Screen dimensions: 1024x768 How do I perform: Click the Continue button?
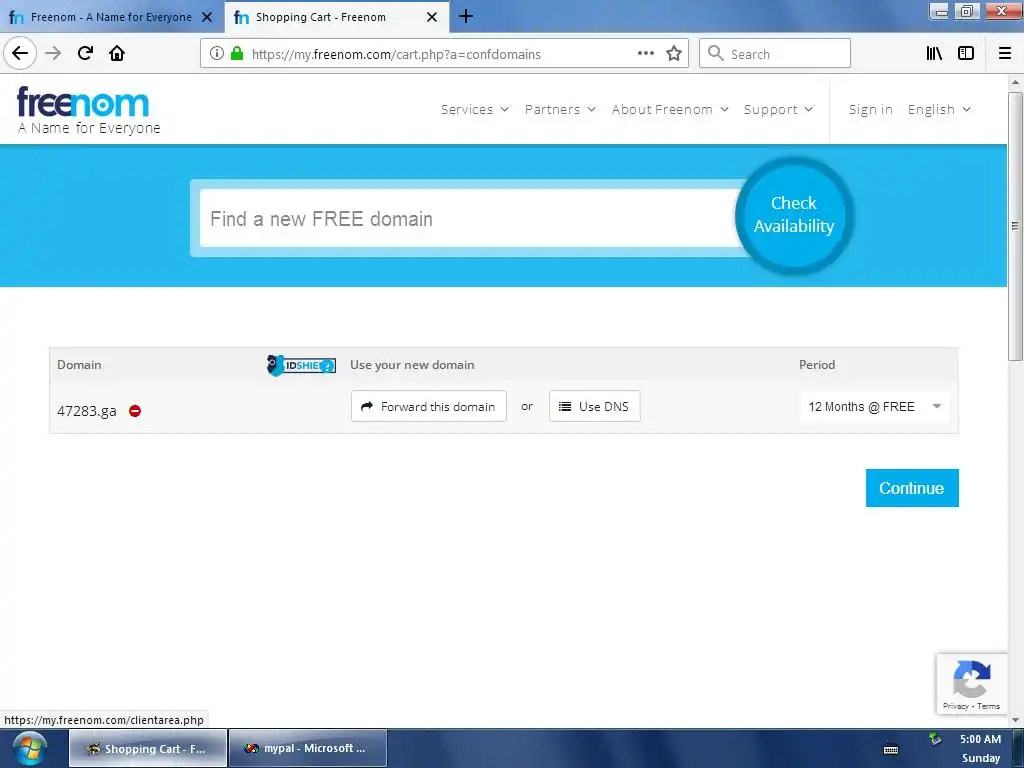(x=912, y=488)
